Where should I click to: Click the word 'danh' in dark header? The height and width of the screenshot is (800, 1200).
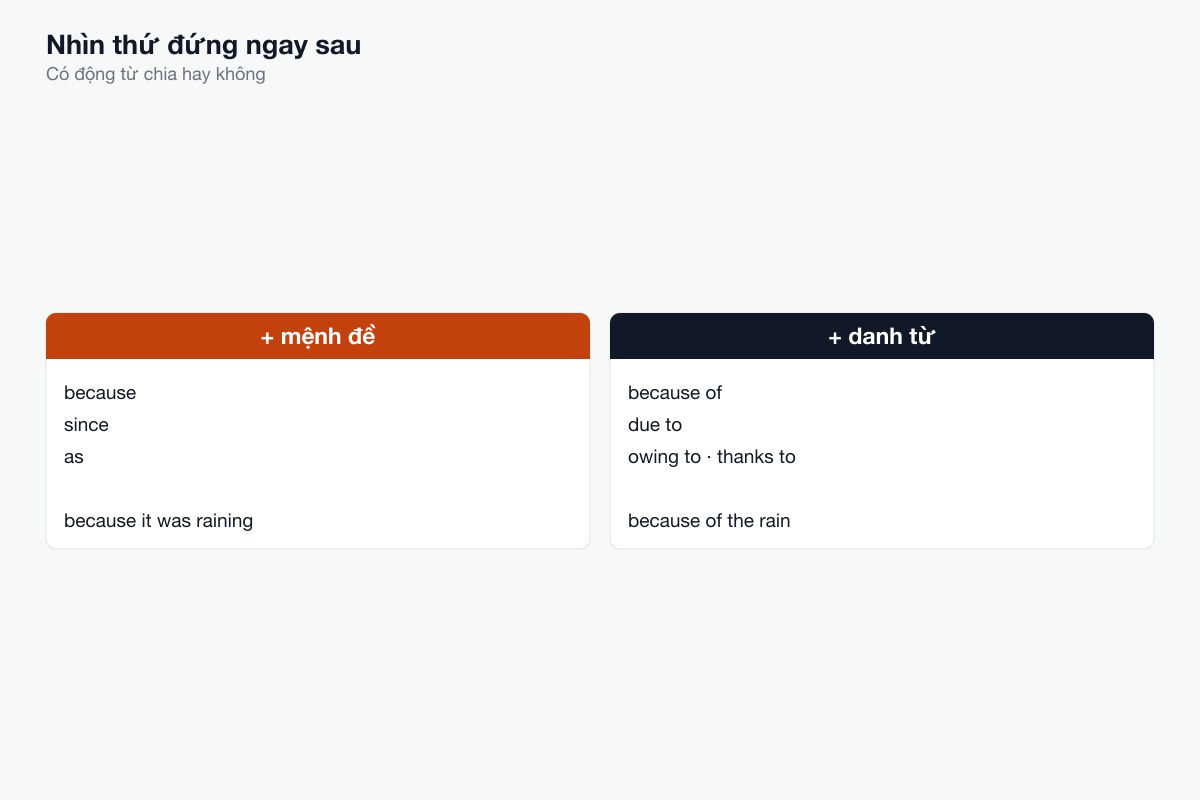coord(875,337)
